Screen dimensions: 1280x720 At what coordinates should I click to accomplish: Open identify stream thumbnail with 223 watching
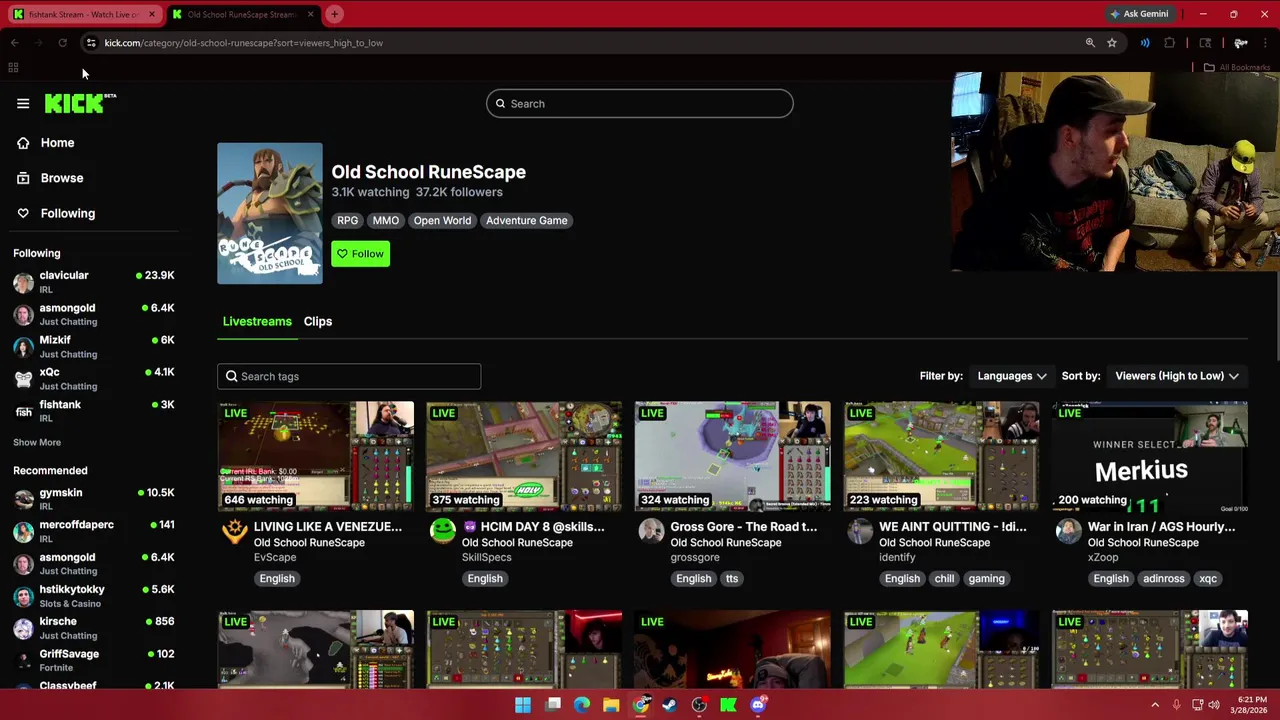[941, 456]
